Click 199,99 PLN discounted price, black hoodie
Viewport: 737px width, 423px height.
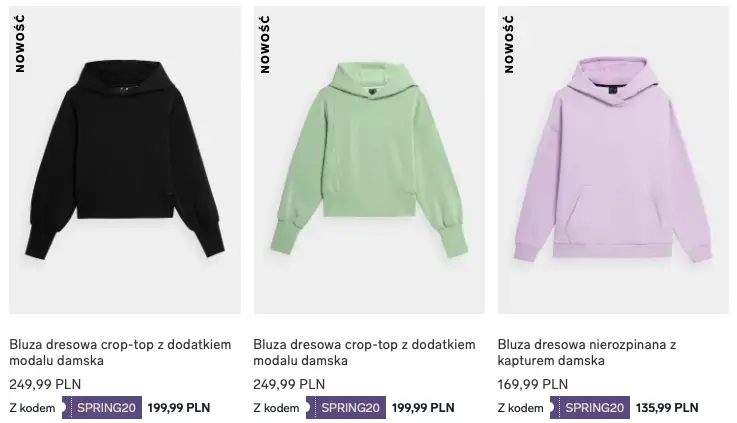[179, 407]
